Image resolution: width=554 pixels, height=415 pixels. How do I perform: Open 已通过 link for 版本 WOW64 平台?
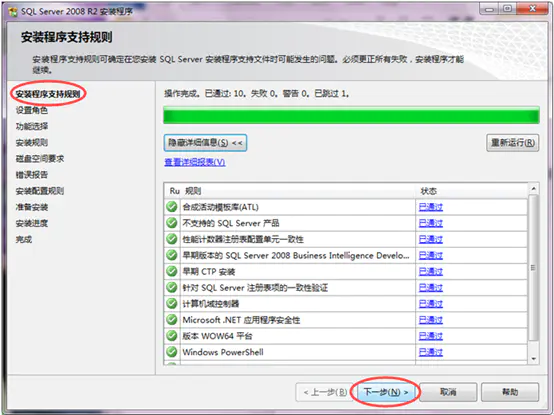[x=431, y=336]
